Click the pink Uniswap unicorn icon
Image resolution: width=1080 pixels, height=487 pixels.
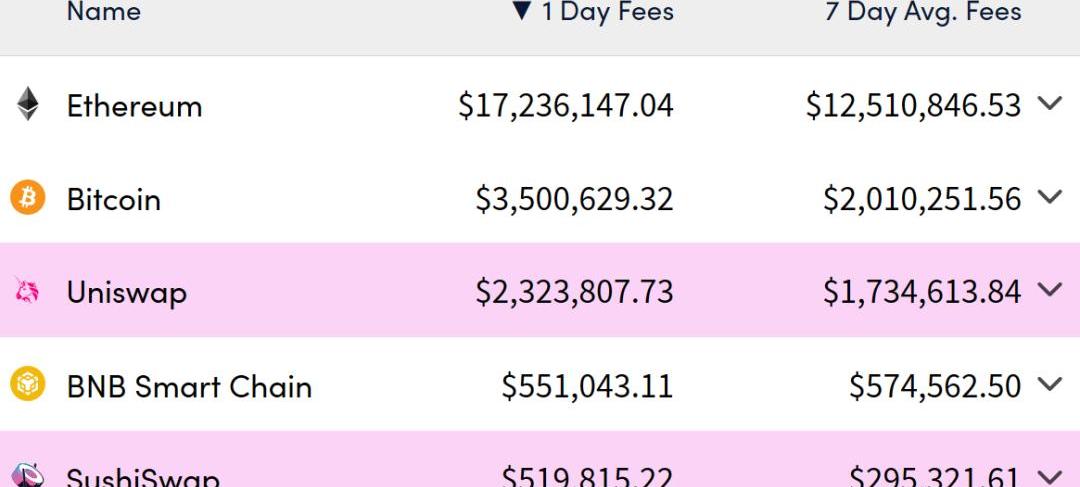28,292
